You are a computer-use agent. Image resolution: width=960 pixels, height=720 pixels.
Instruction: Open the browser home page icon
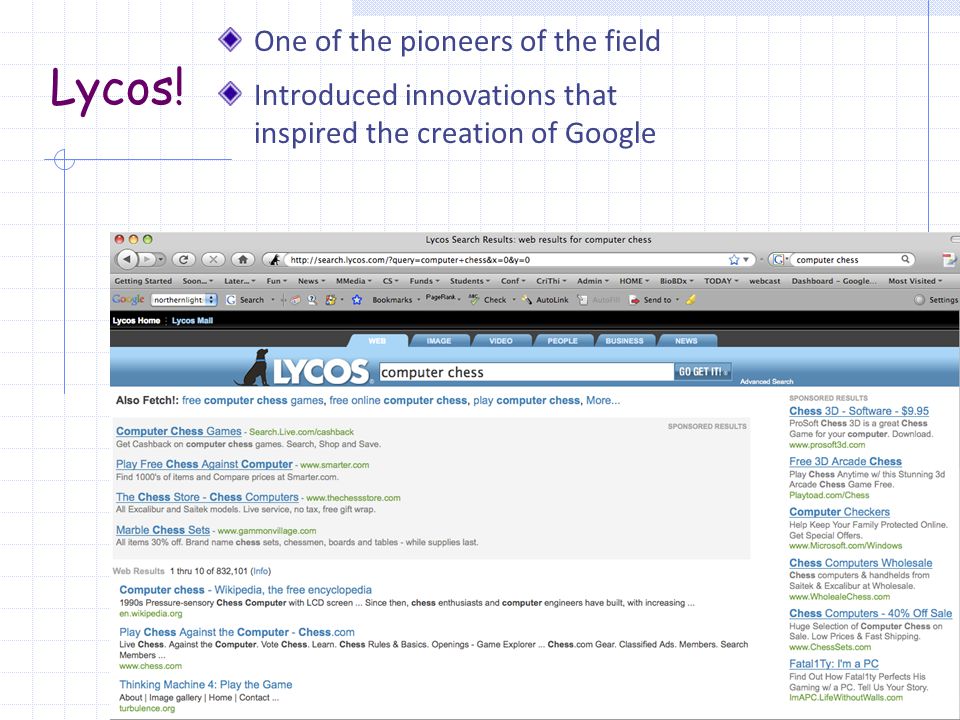pos(243,260)
